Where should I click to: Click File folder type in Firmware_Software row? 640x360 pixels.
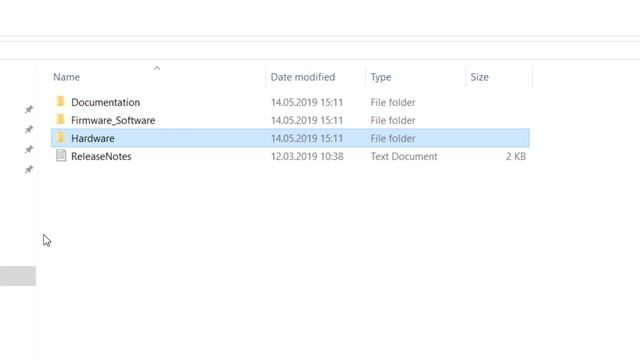click(393, 120)
